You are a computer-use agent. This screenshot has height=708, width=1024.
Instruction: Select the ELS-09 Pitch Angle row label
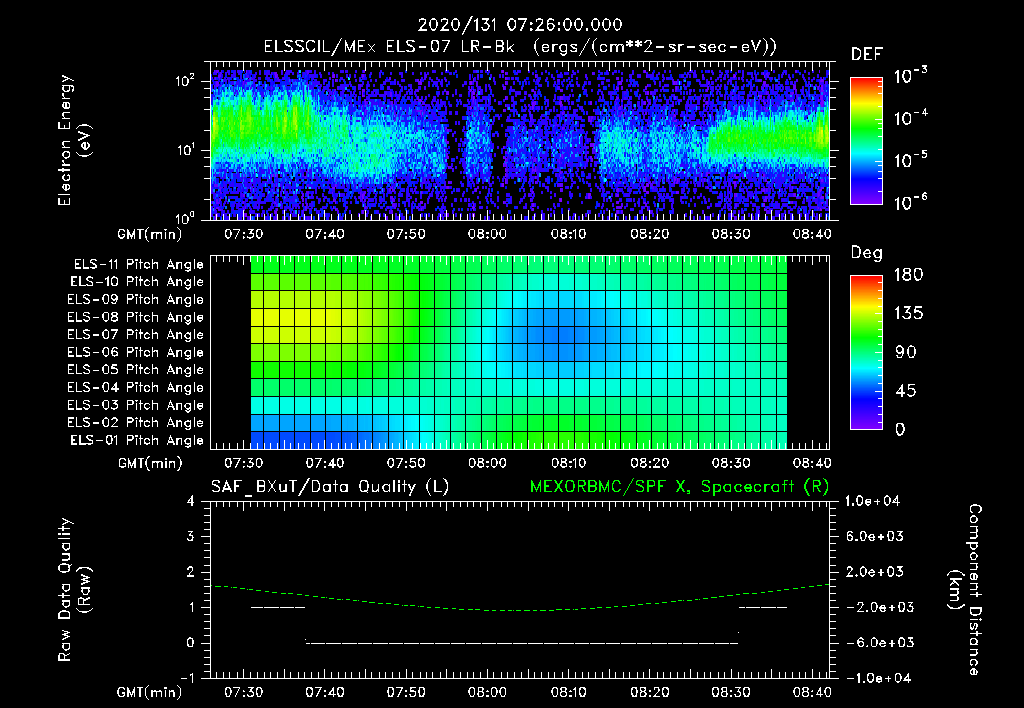136,300
